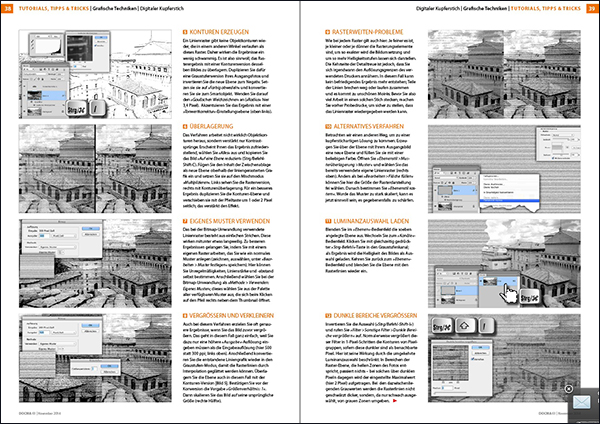Screen dimensions: 600x424
Task: Click page number 39 badge
Action: pyautogui.click(x=592, y=8)
